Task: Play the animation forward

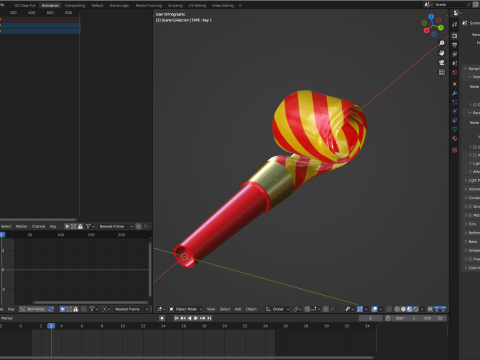Action: tap(196, 318)
